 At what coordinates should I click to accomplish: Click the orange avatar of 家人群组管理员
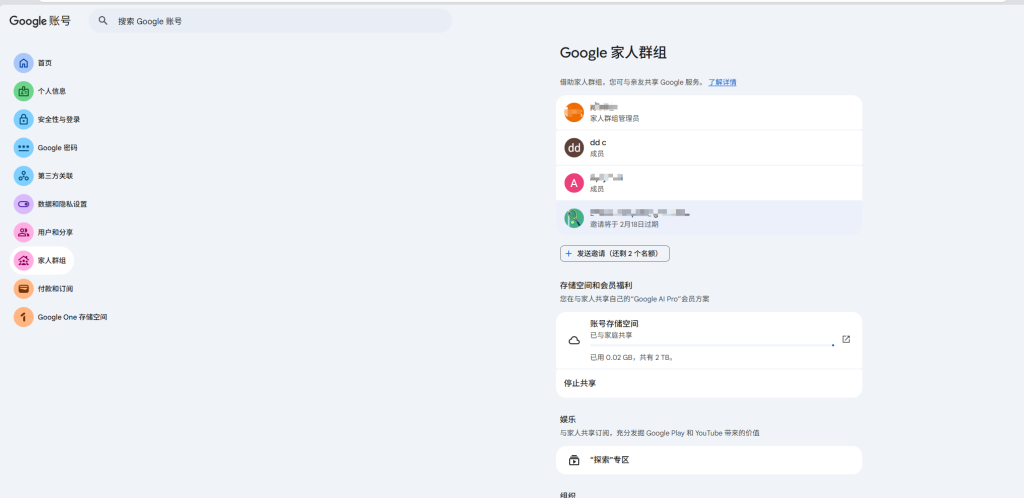coord(573,112)
